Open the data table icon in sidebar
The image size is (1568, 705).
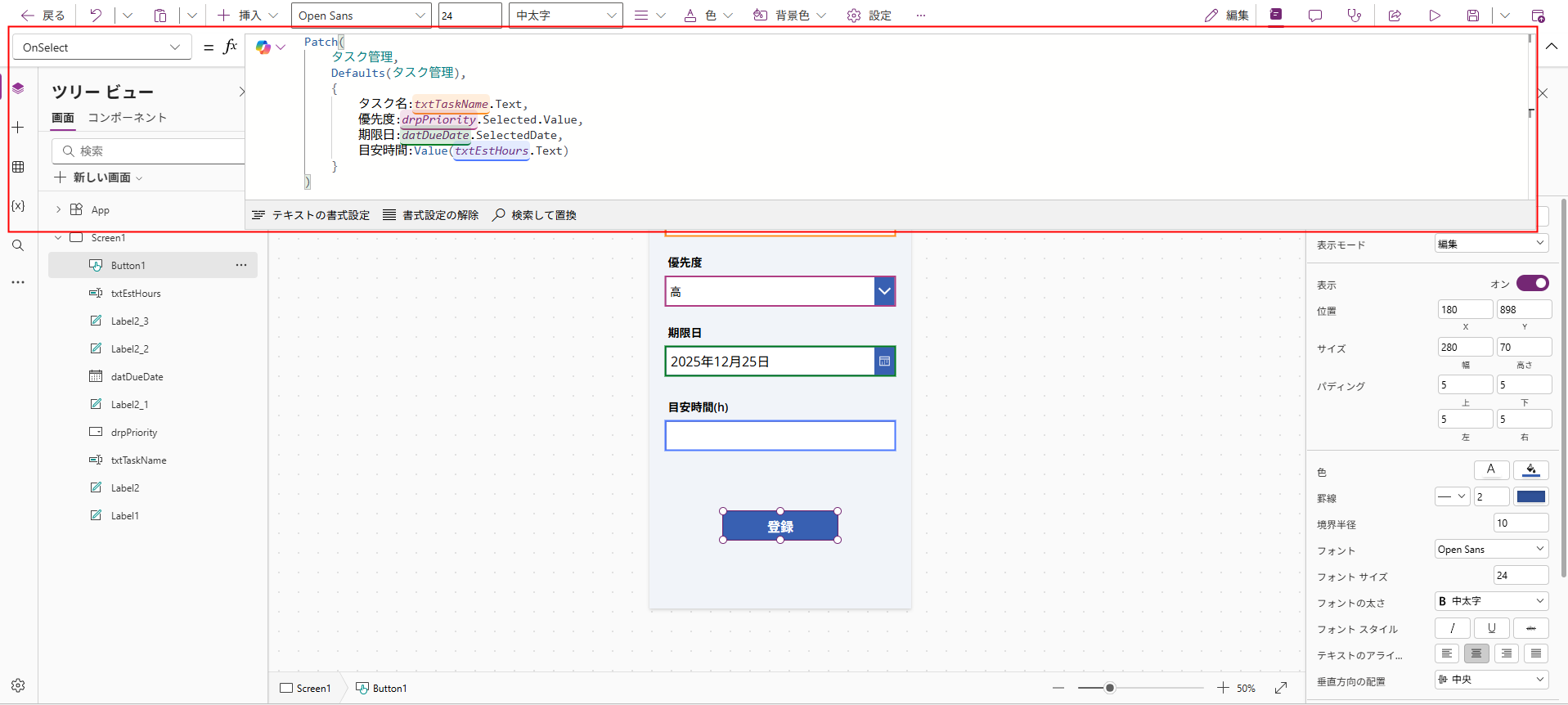tap(18, 167)
